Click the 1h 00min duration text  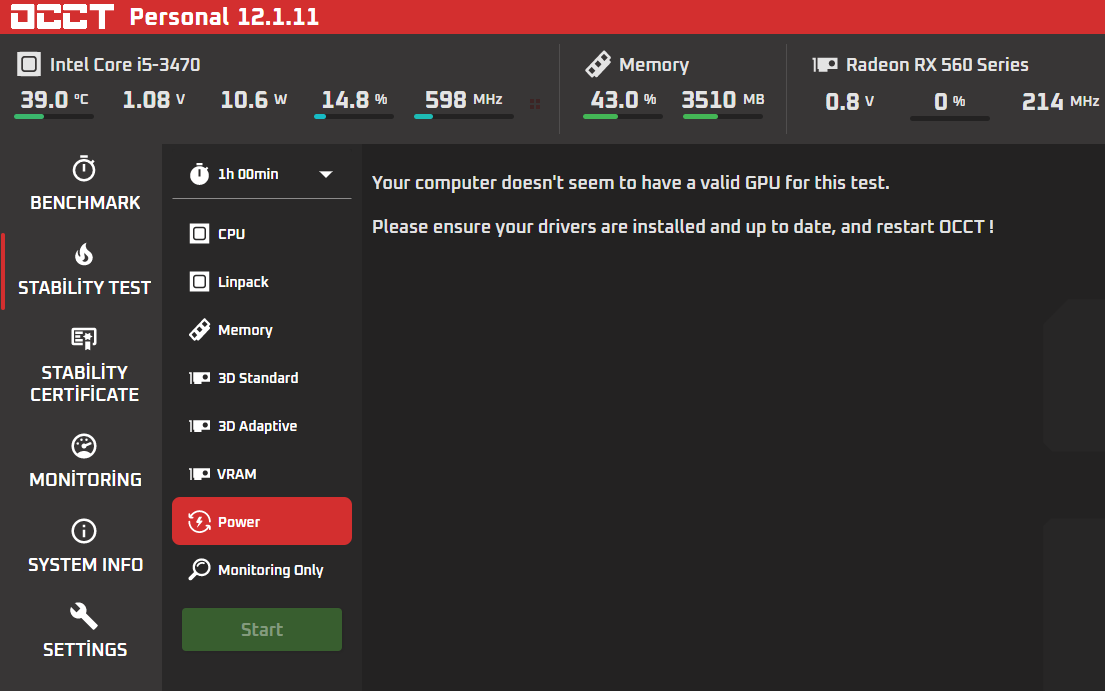click(248, 174)
